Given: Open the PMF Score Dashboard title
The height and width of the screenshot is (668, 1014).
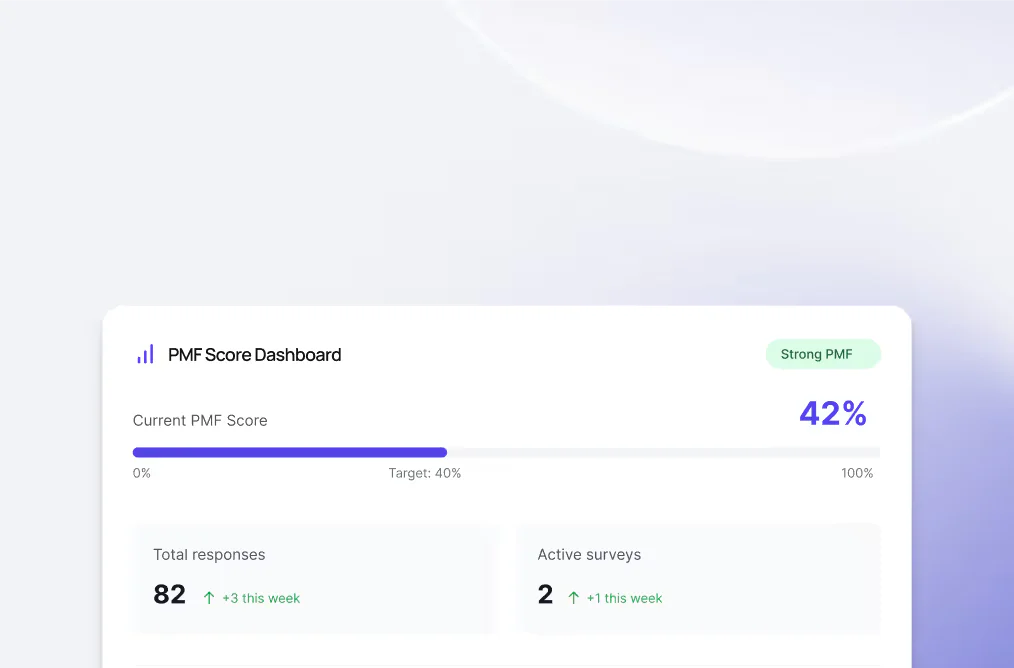Looking at the screenshot, I should click(x=255, y=355).
